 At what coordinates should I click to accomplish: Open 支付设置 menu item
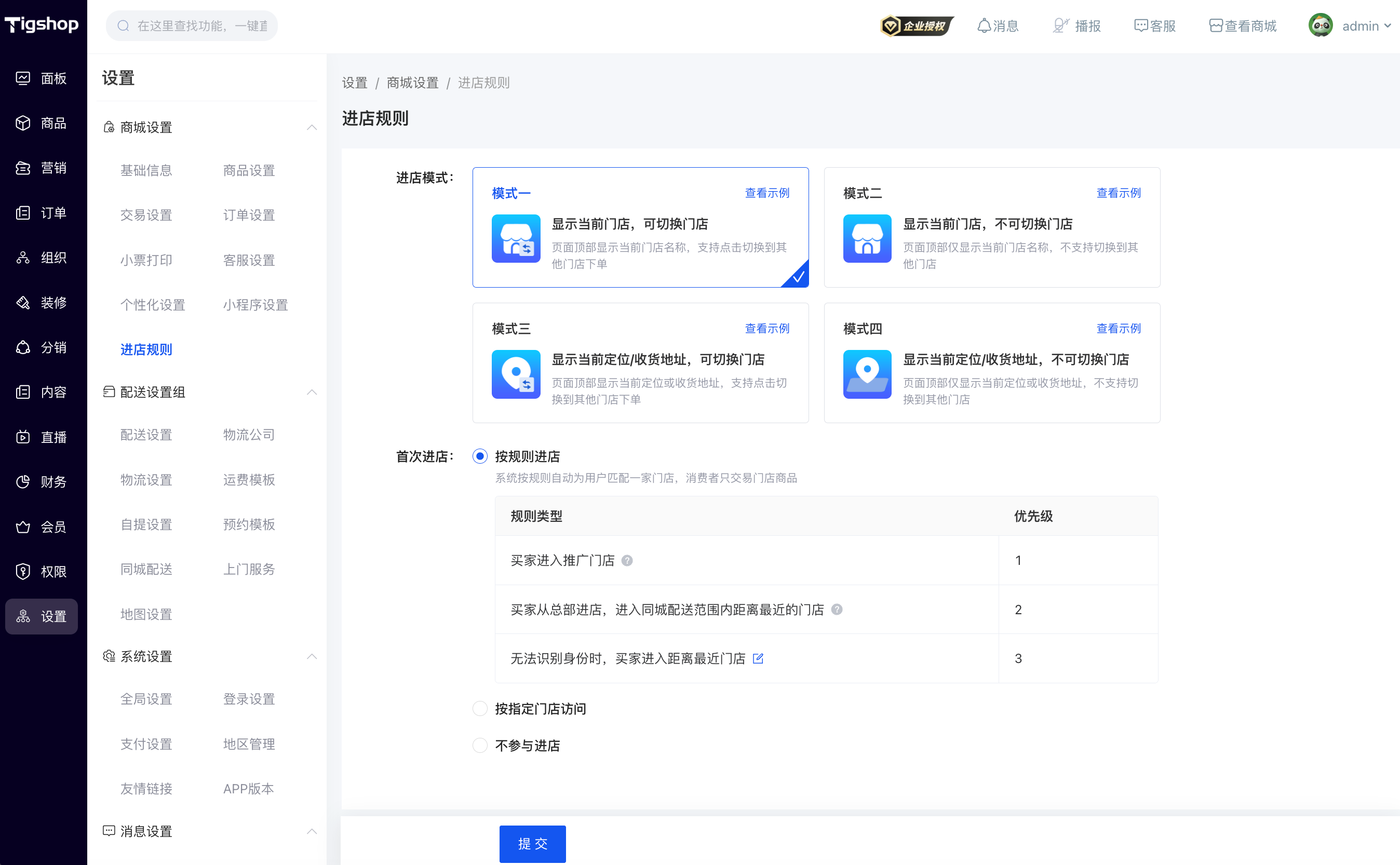(146, 745)
